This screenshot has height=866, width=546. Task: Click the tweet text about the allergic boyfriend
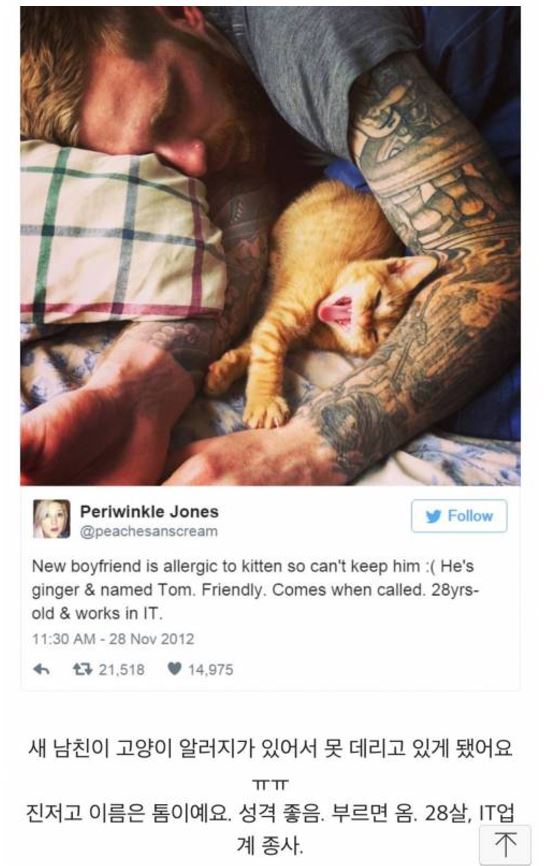pyautogui.click(x=255, y=589)
